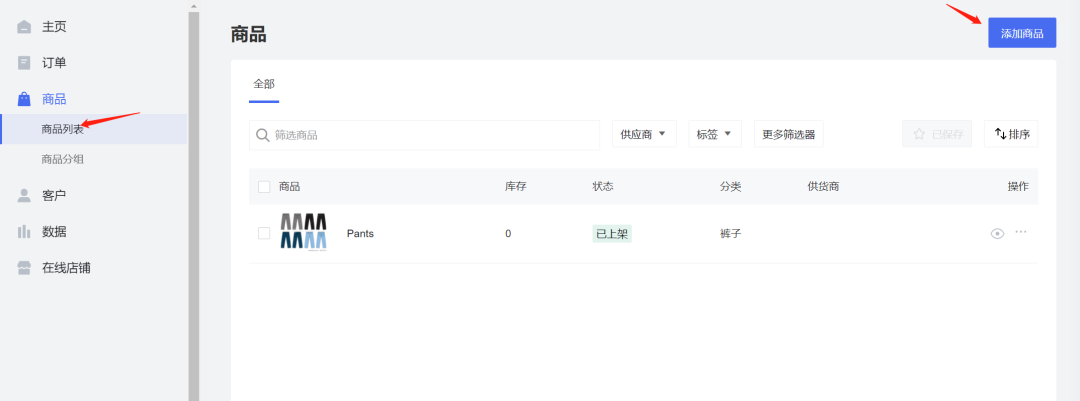Click the orders icon next to 订单

tap(24, 63)
